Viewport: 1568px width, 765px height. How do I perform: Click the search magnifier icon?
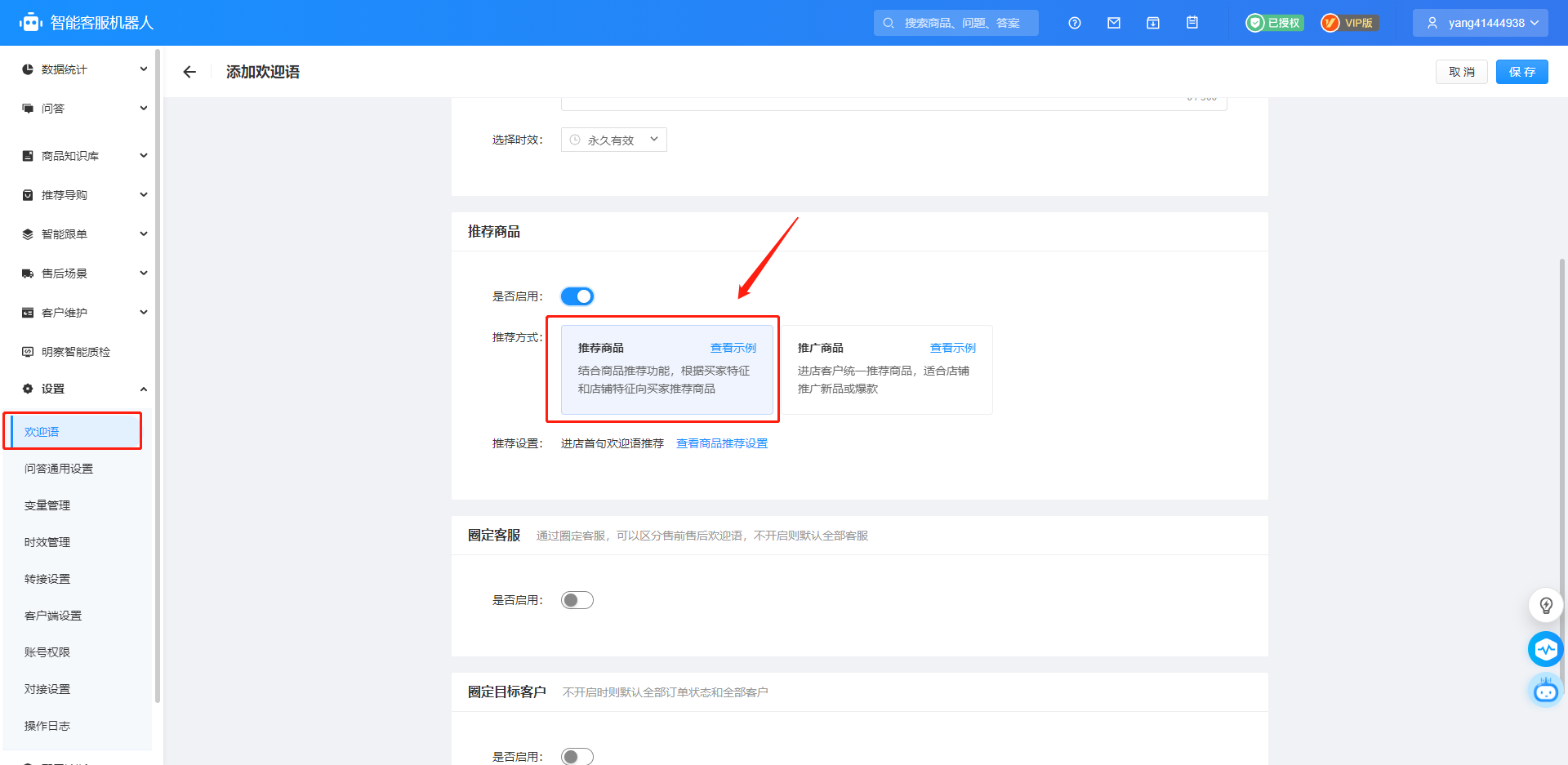889,23
